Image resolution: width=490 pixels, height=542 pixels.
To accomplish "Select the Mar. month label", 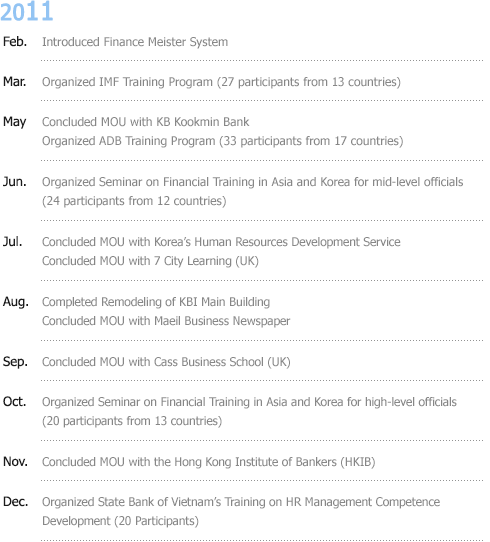I will [x=15, y=82].
